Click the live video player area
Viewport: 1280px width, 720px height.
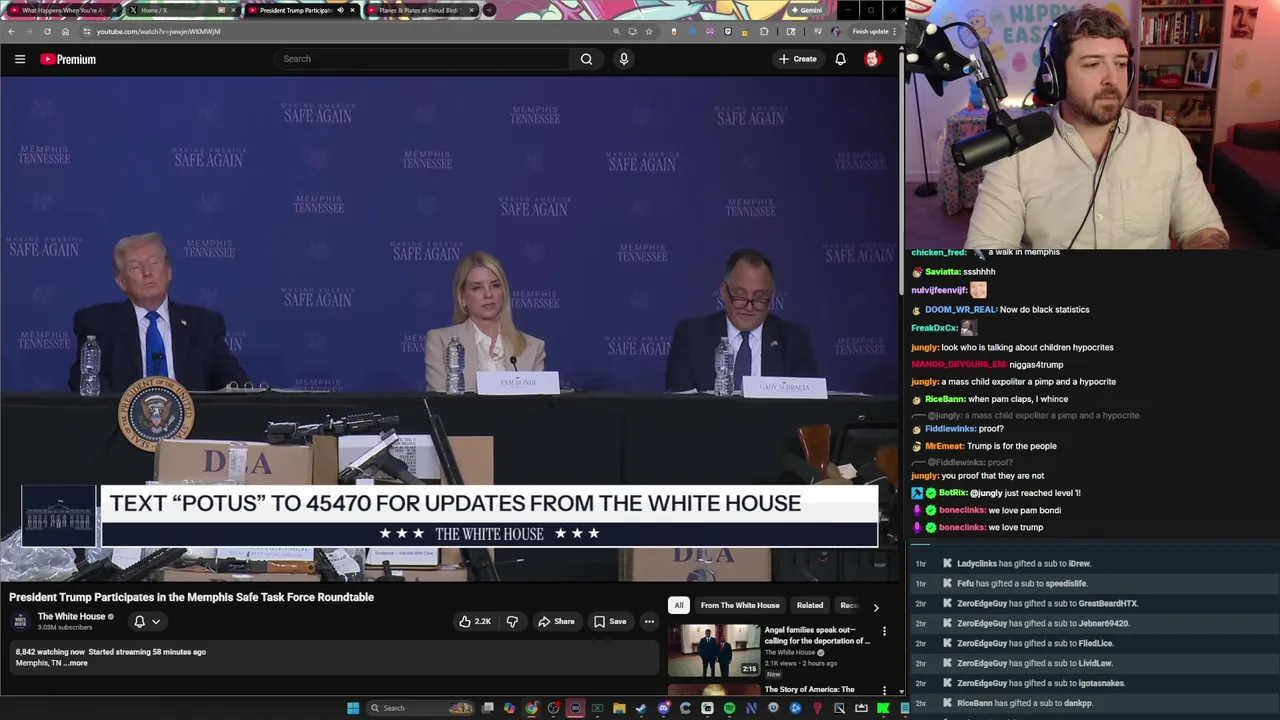(x=449, y=330)
